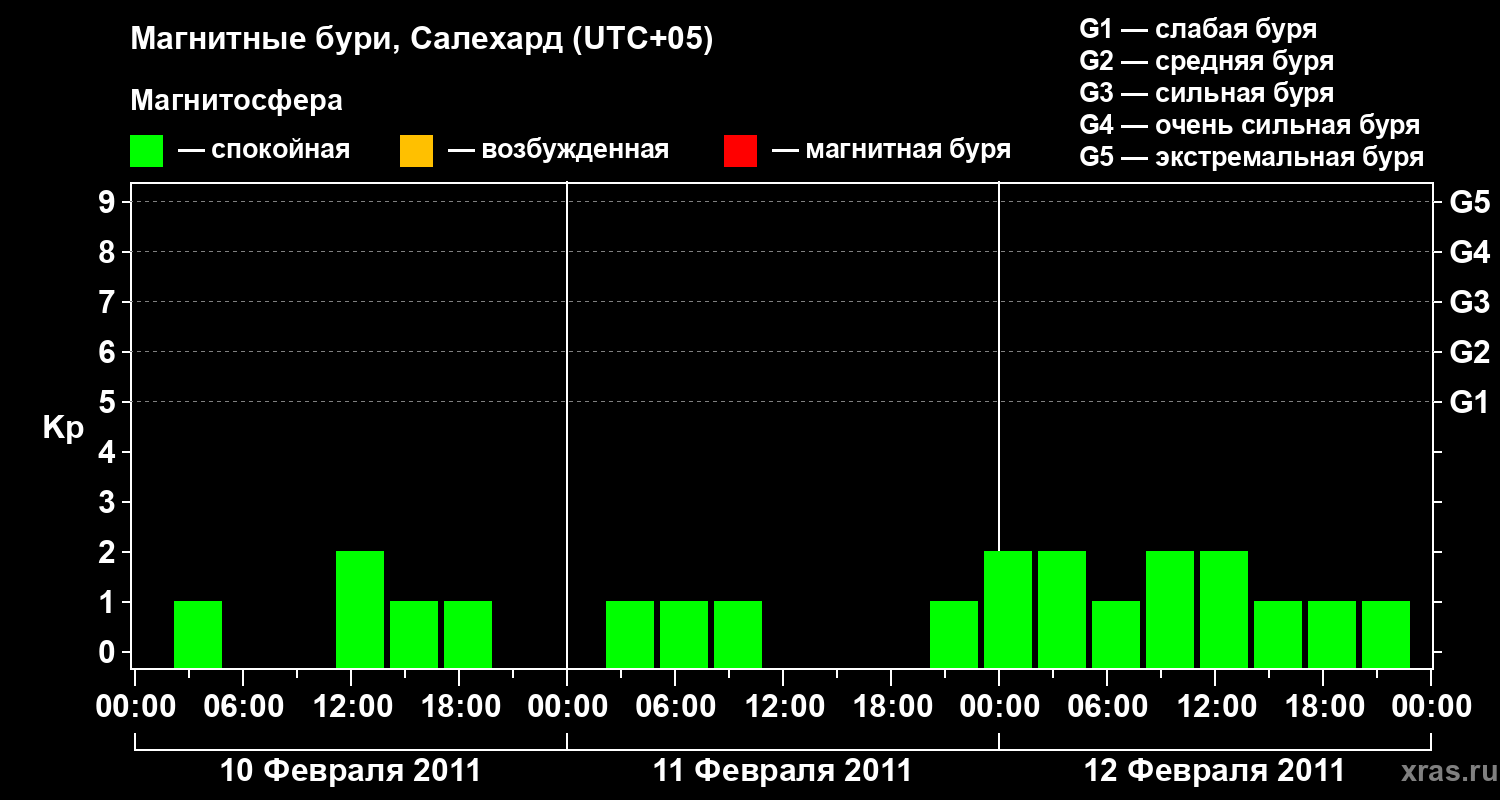The height and width of the screenshot is (800, 1500).
Task: Select the 'G1 — слабая буря' legend line
Action: click(1198, 29)
